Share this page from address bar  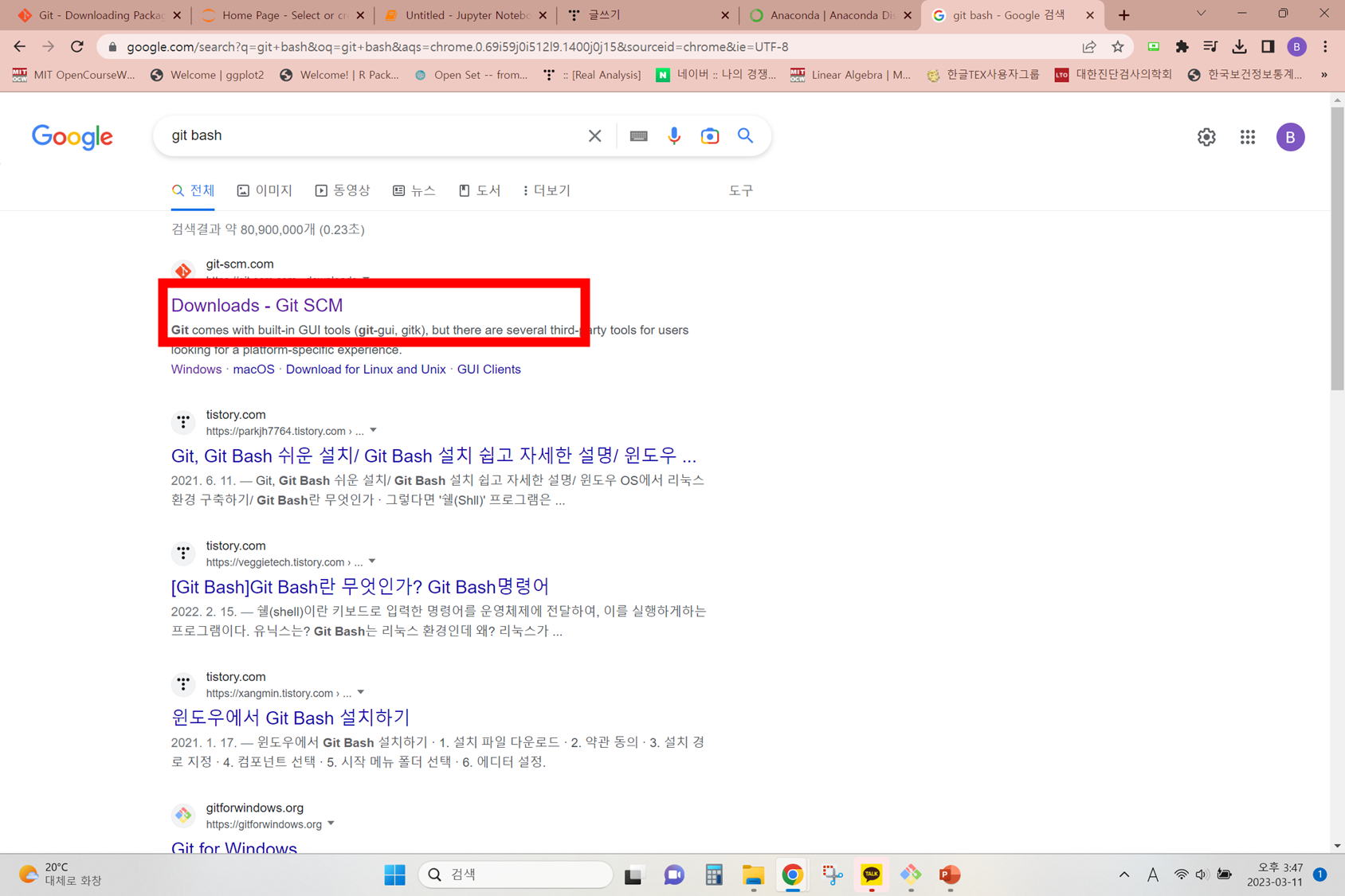(1089, 47)
